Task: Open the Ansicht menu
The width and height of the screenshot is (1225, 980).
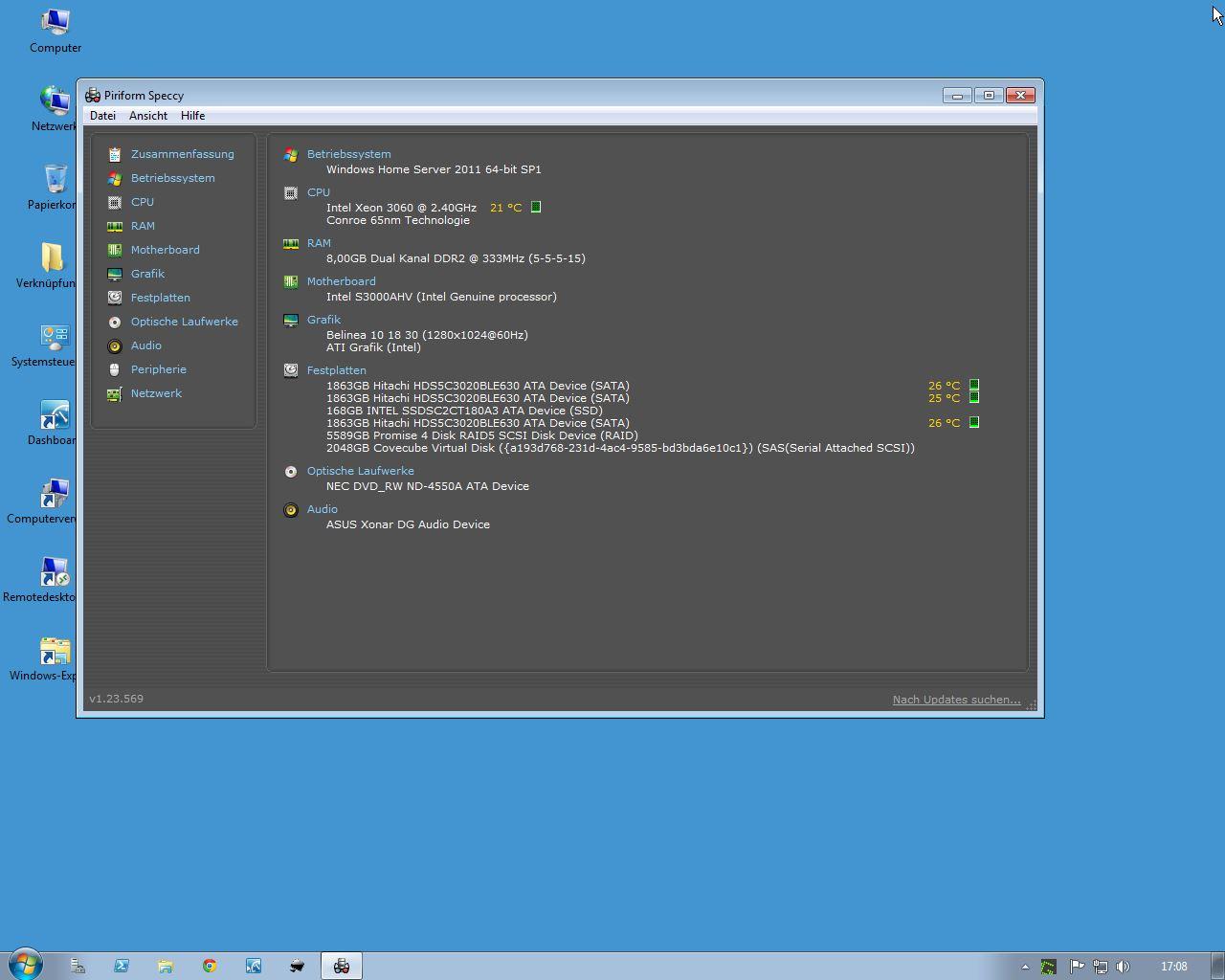Action: [148, 116]
